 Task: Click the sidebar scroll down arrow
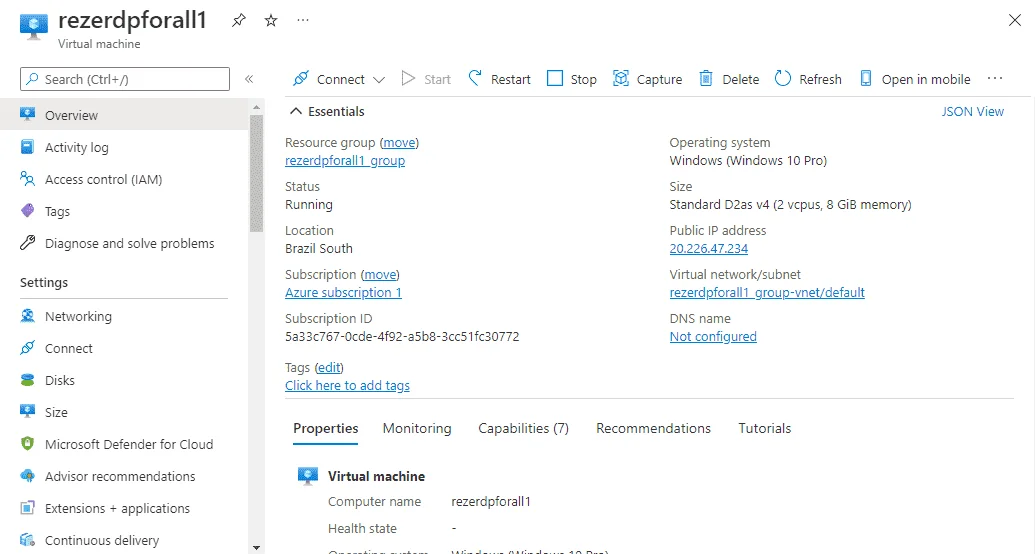click(256, 548)
